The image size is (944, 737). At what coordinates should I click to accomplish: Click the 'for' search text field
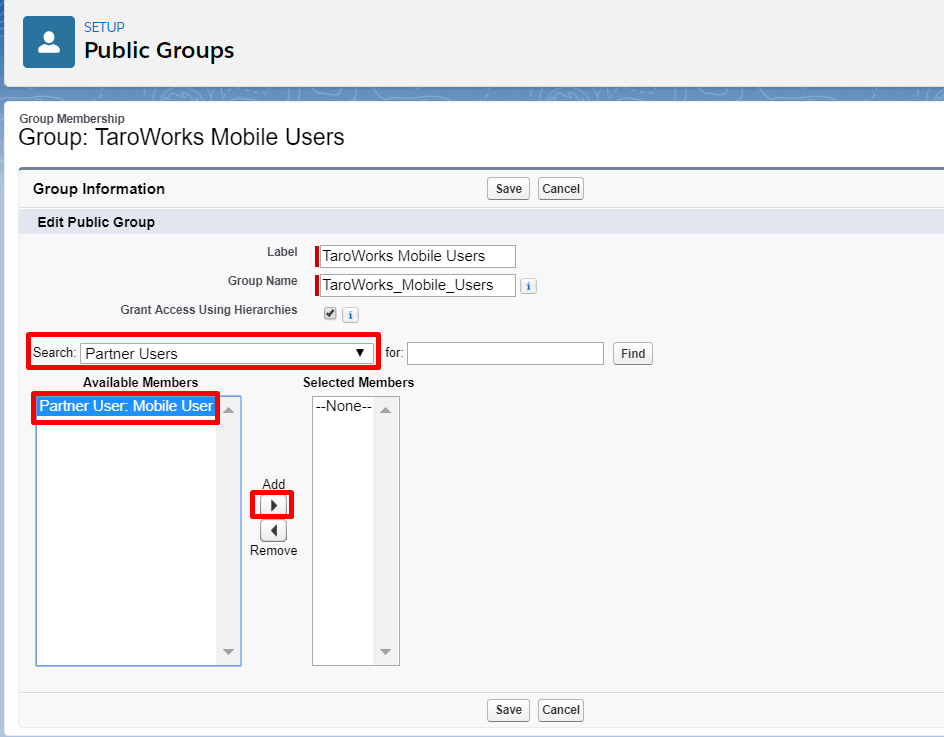click(x=505, y=353)
